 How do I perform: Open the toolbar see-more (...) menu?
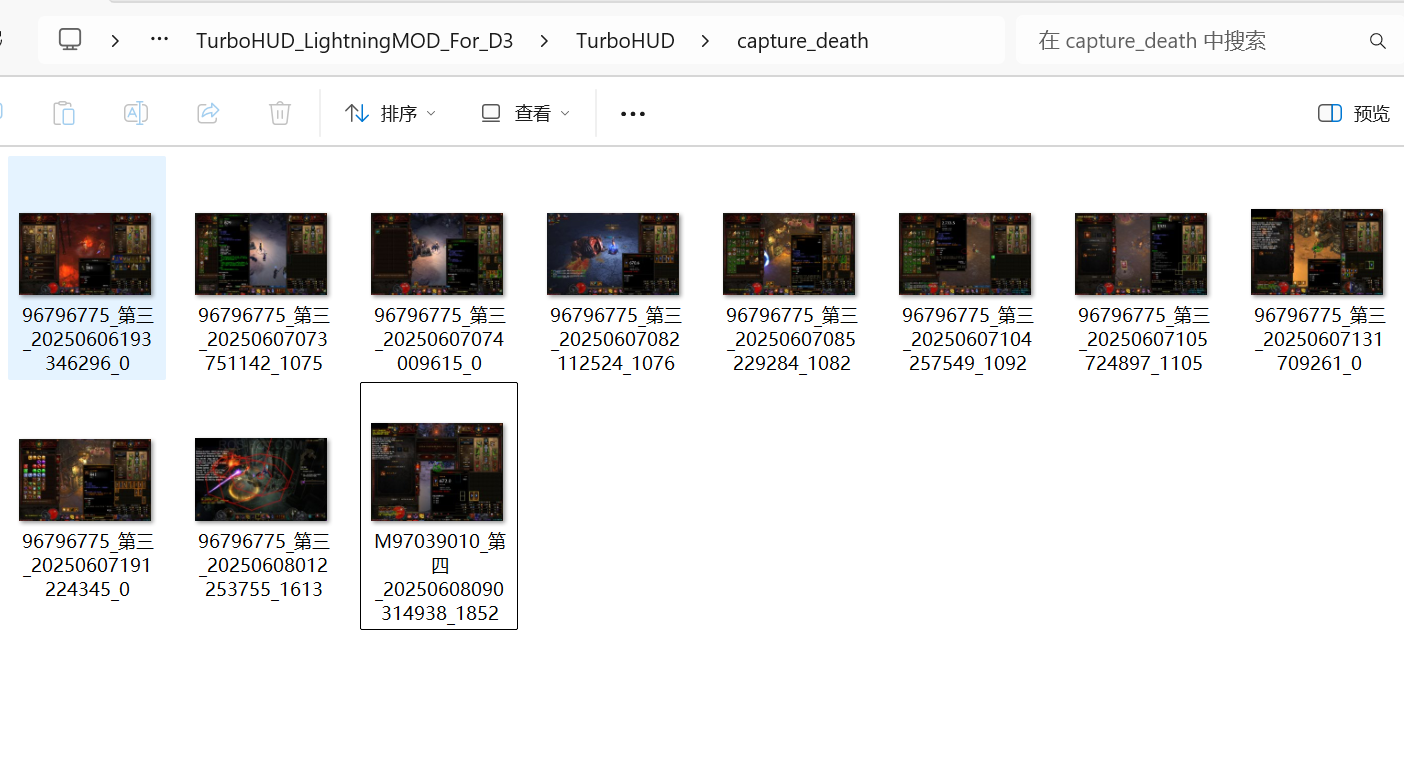[x=632, y=113]
